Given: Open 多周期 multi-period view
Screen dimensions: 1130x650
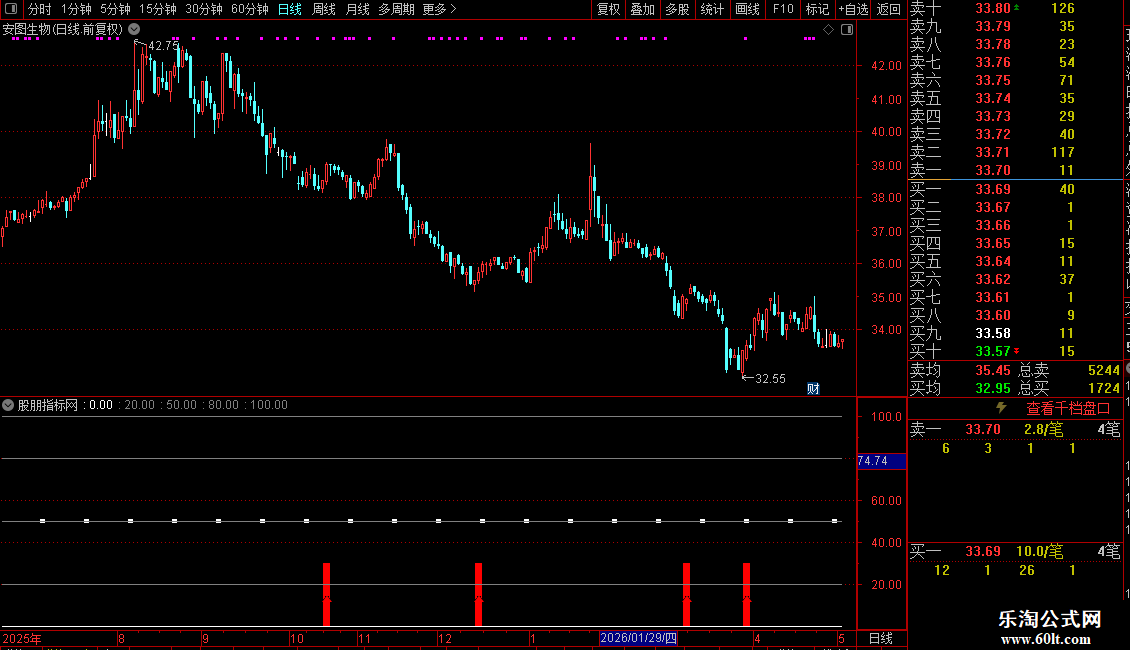Looking at the screenshot, I should coord(396,9).
